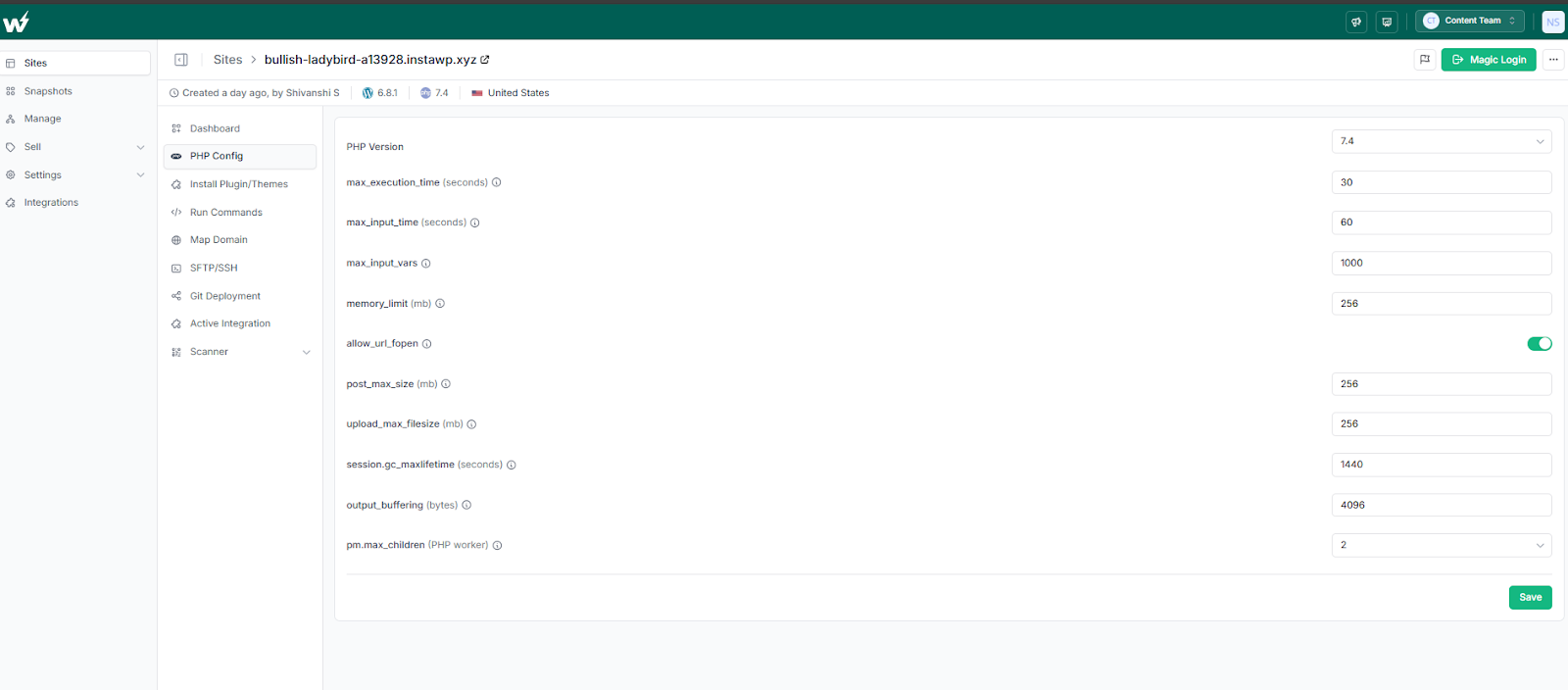Click the top-bar monitor icon
Image resolution: width=1568 pixels, height=690 pixels.
click(x=1387, y=22)
